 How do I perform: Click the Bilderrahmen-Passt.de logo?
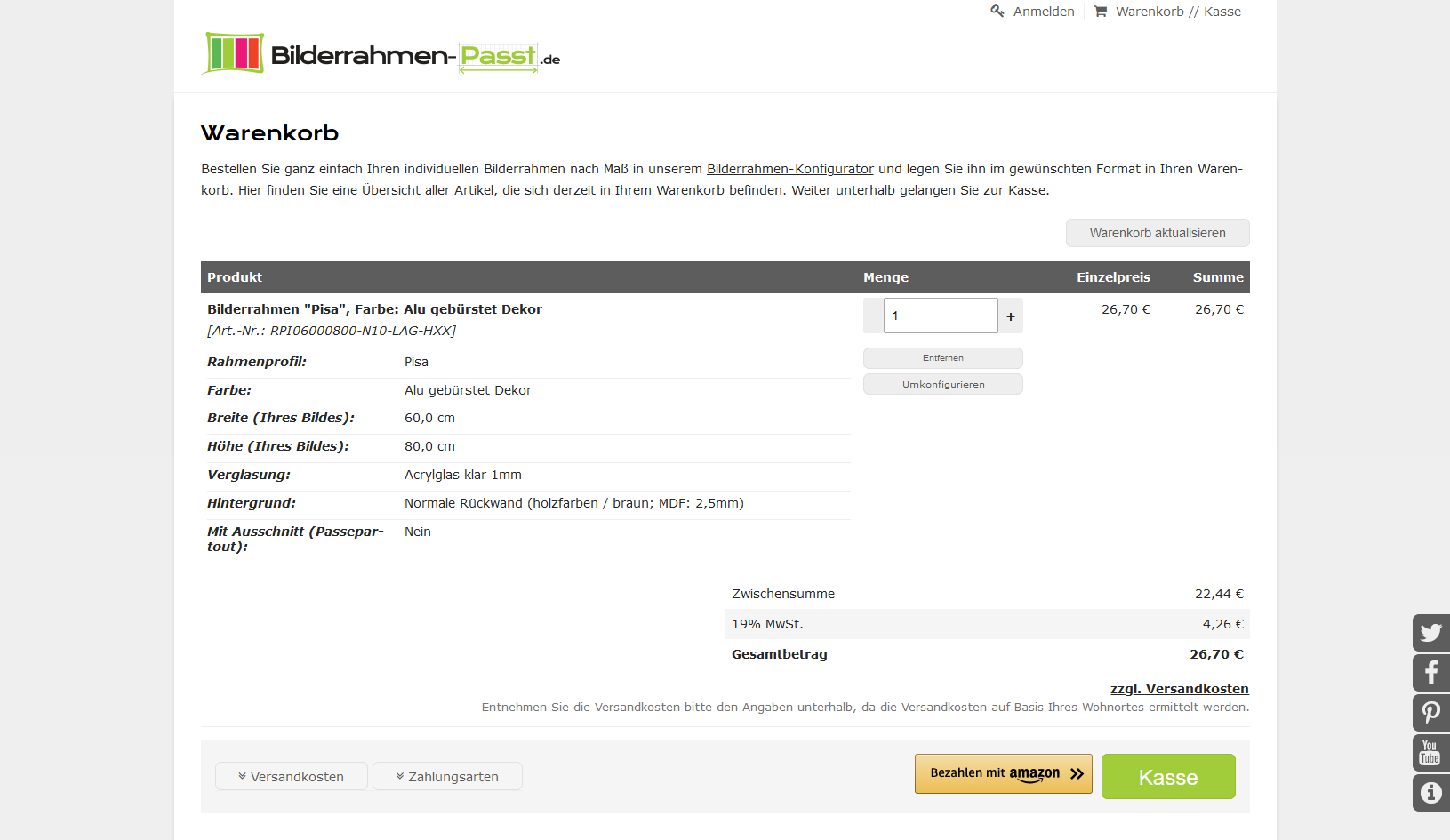381,54
